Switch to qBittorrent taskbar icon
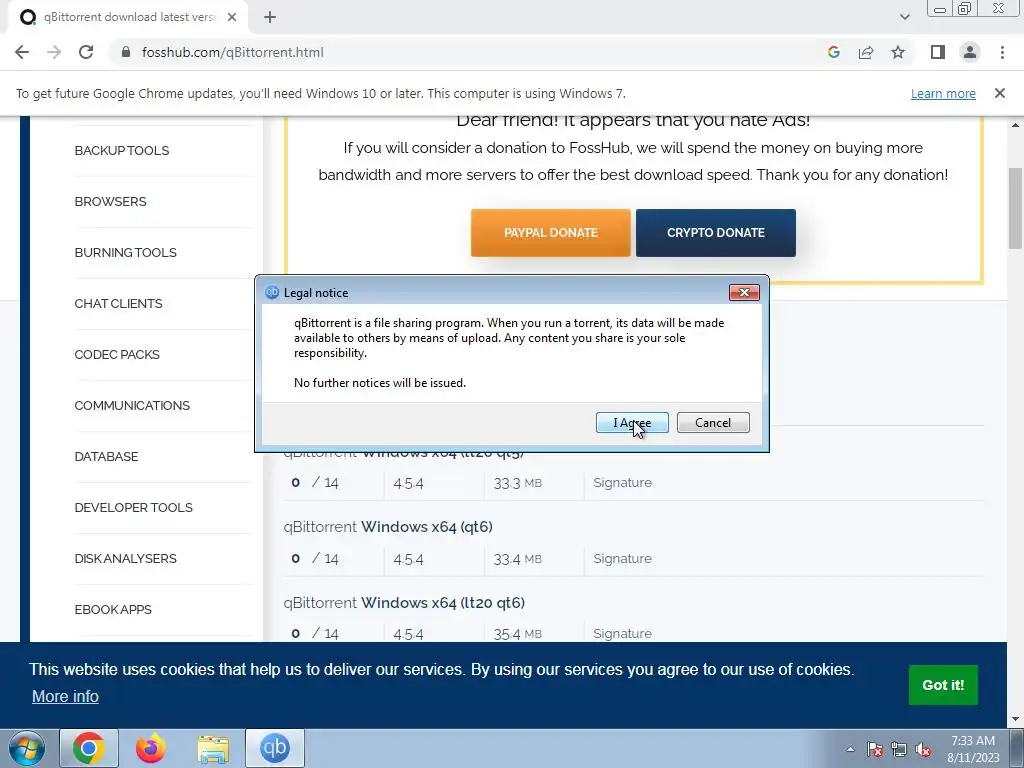Screen dimensions: 1024x768 275,748
